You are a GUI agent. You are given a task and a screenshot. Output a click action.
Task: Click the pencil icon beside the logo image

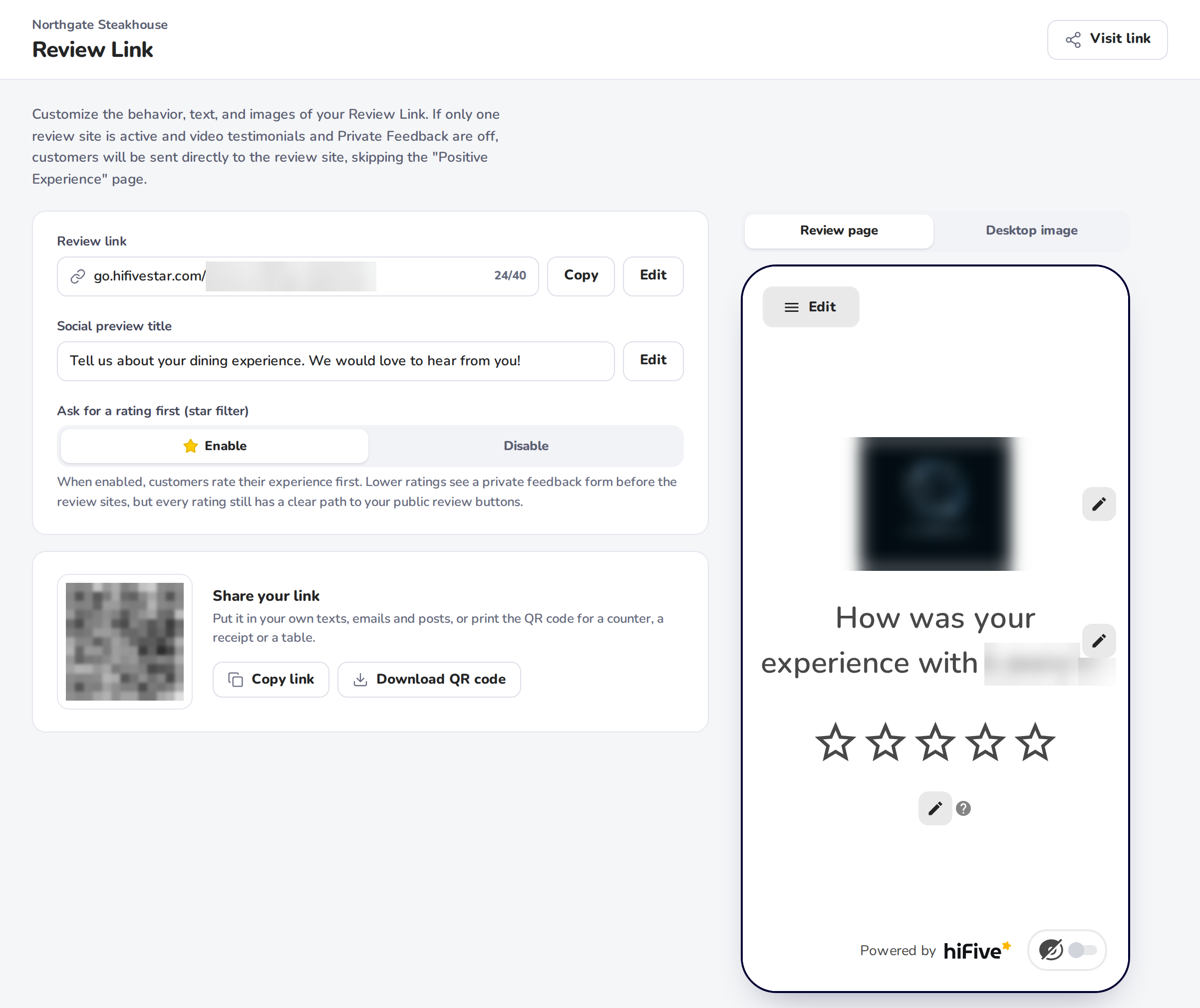pos(1098,504)
